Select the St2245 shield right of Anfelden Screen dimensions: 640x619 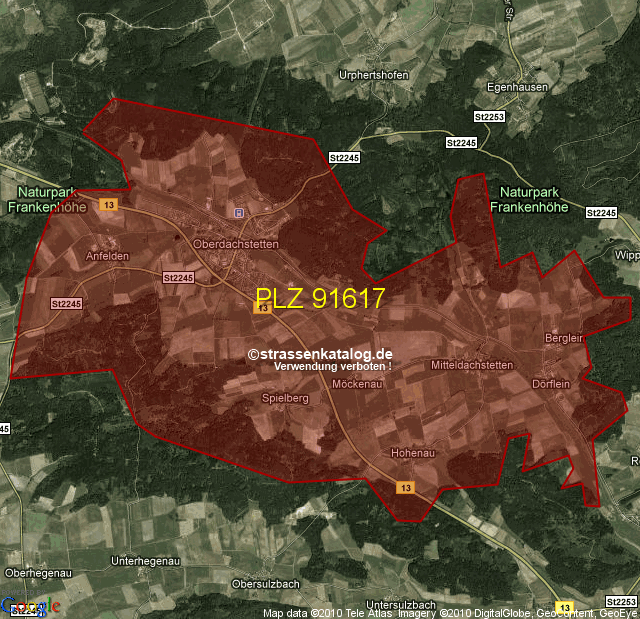[x=177, y=277]
